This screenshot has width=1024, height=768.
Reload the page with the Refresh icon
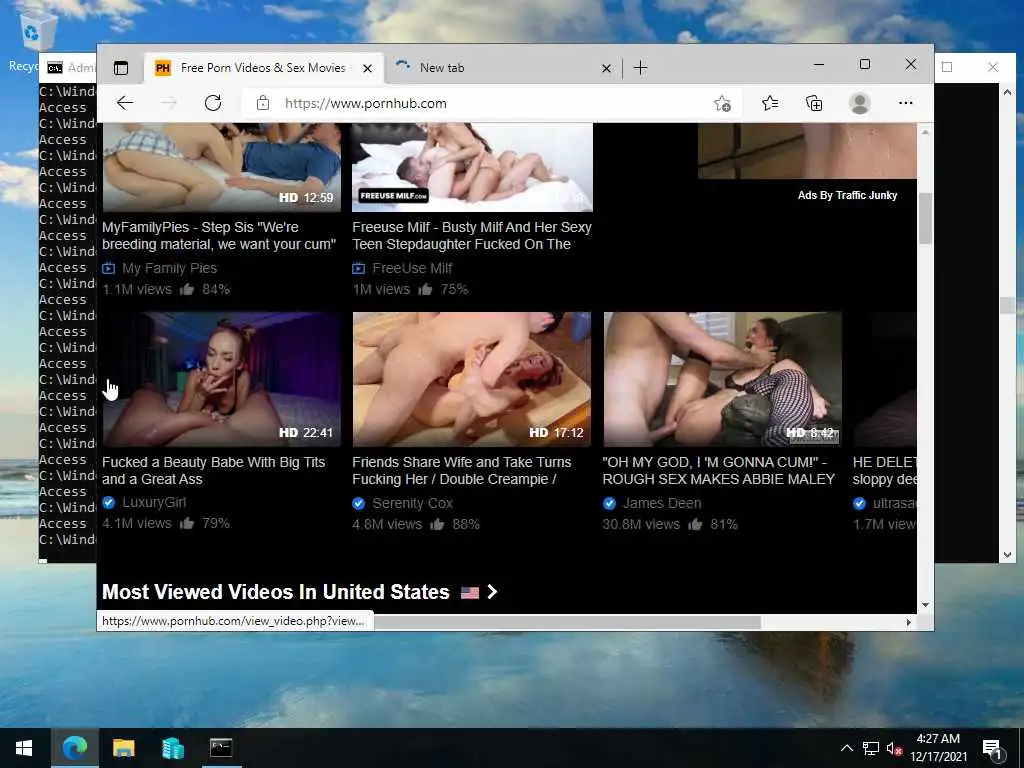(x=213, y=103)
